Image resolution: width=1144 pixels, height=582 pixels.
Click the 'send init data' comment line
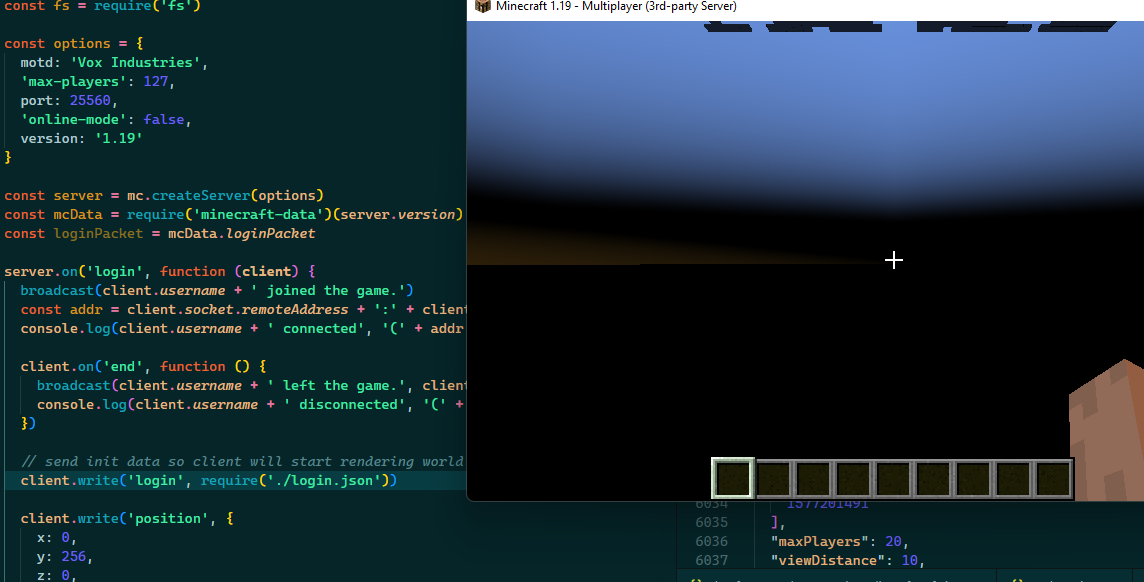(241, 461)
